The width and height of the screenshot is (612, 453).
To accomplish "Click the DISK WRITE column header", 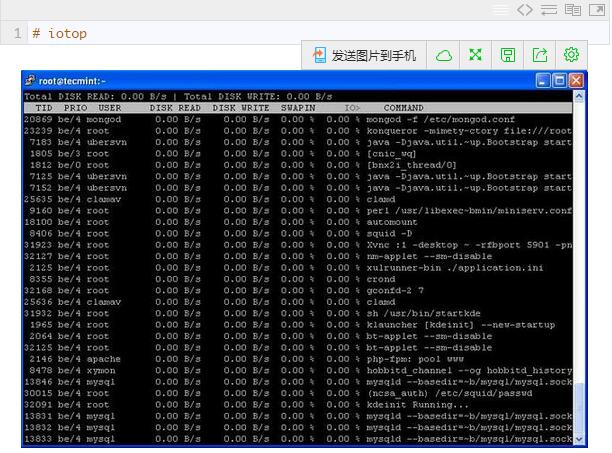I will tap(241, 108).
